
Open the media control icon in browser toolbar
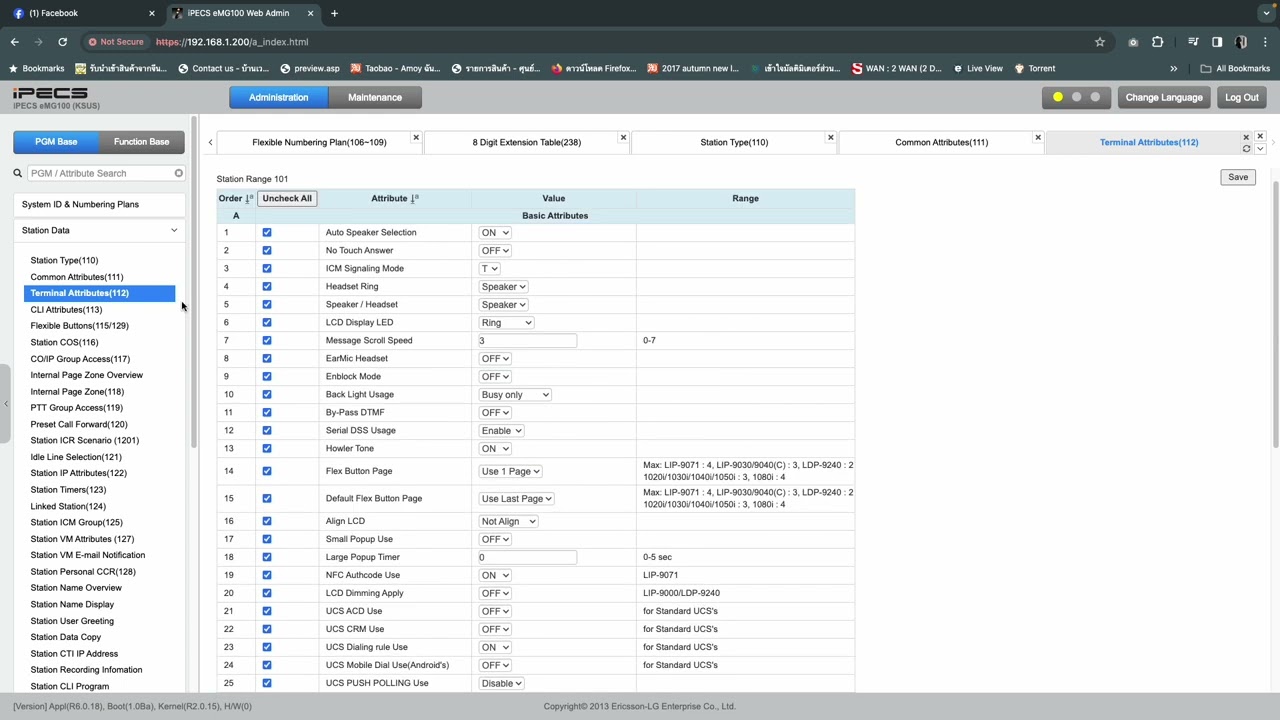coord(1193,42)
